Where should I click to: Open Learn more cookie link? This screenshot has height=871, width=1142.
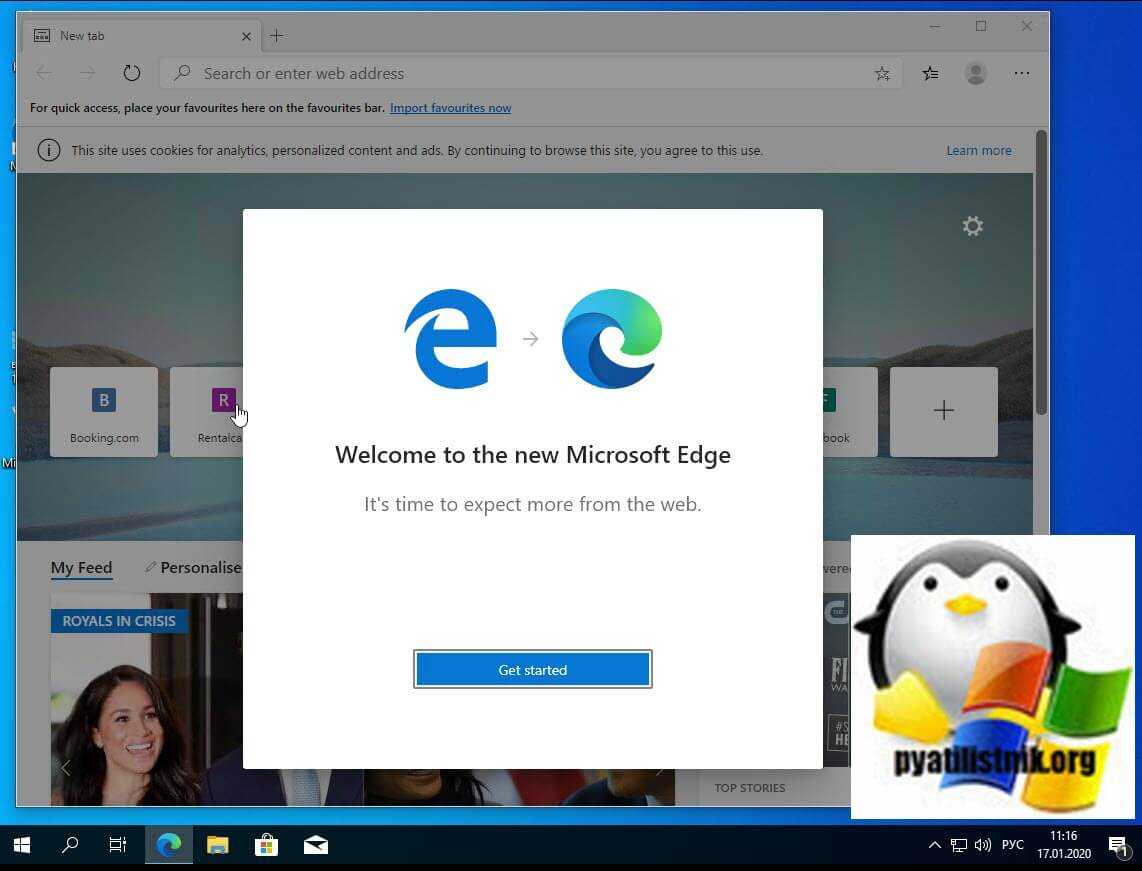point(978,151)
